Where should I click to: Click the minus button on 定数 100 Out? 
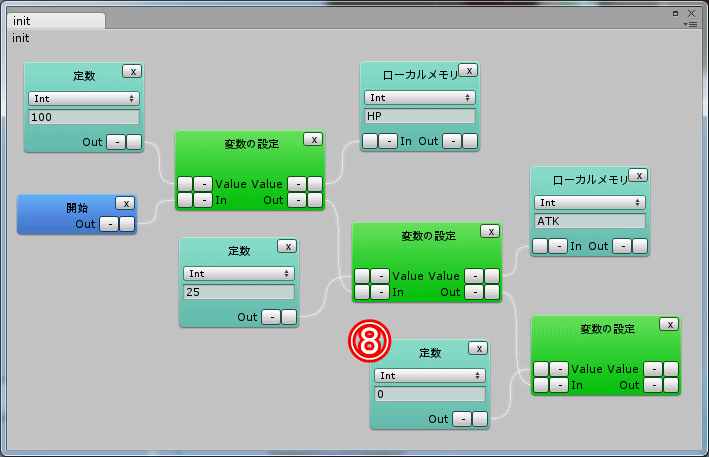coord(116,142)
